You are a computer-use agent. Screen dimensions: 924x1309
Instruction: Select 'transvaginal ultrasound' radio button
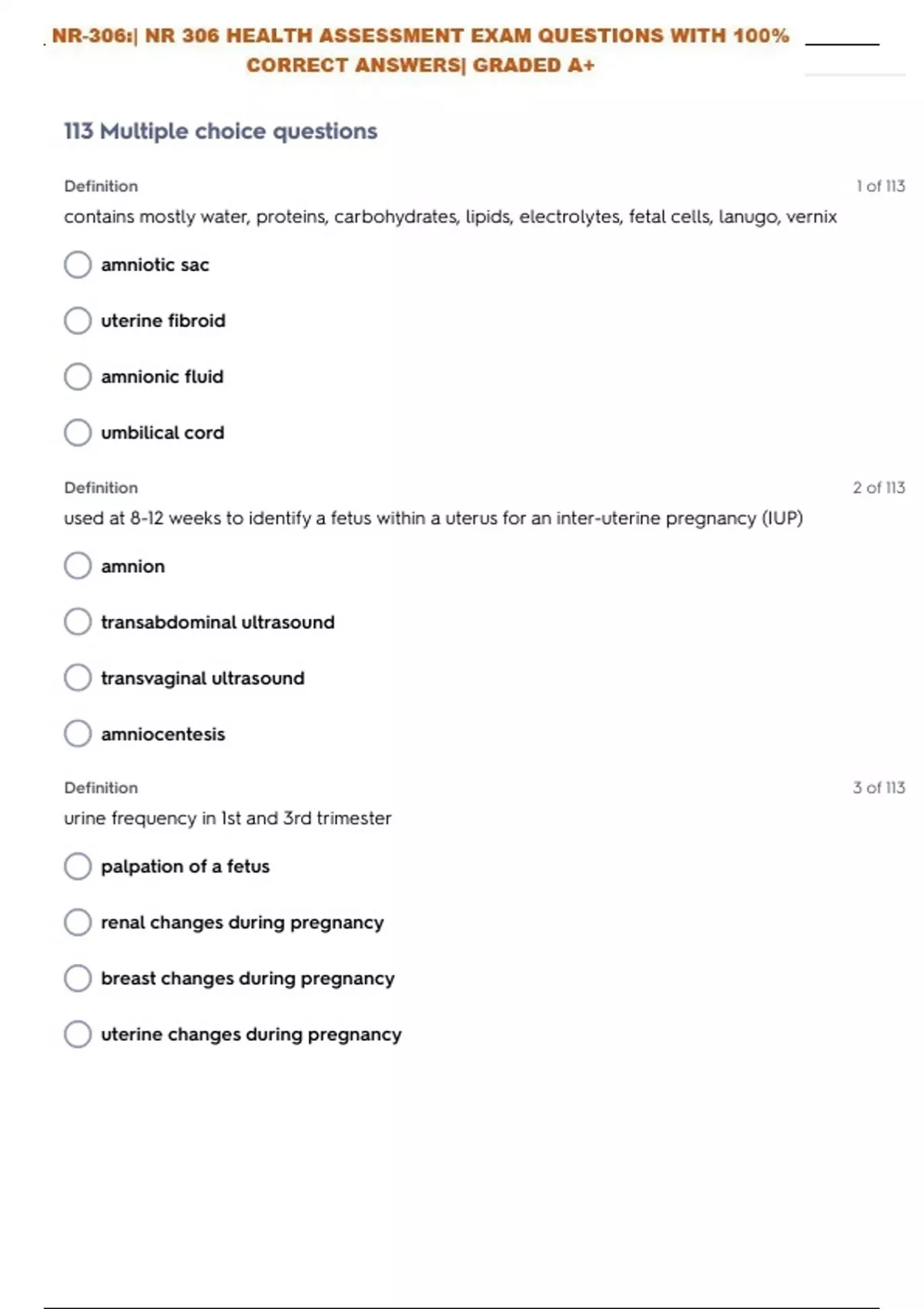coord(78,678)
